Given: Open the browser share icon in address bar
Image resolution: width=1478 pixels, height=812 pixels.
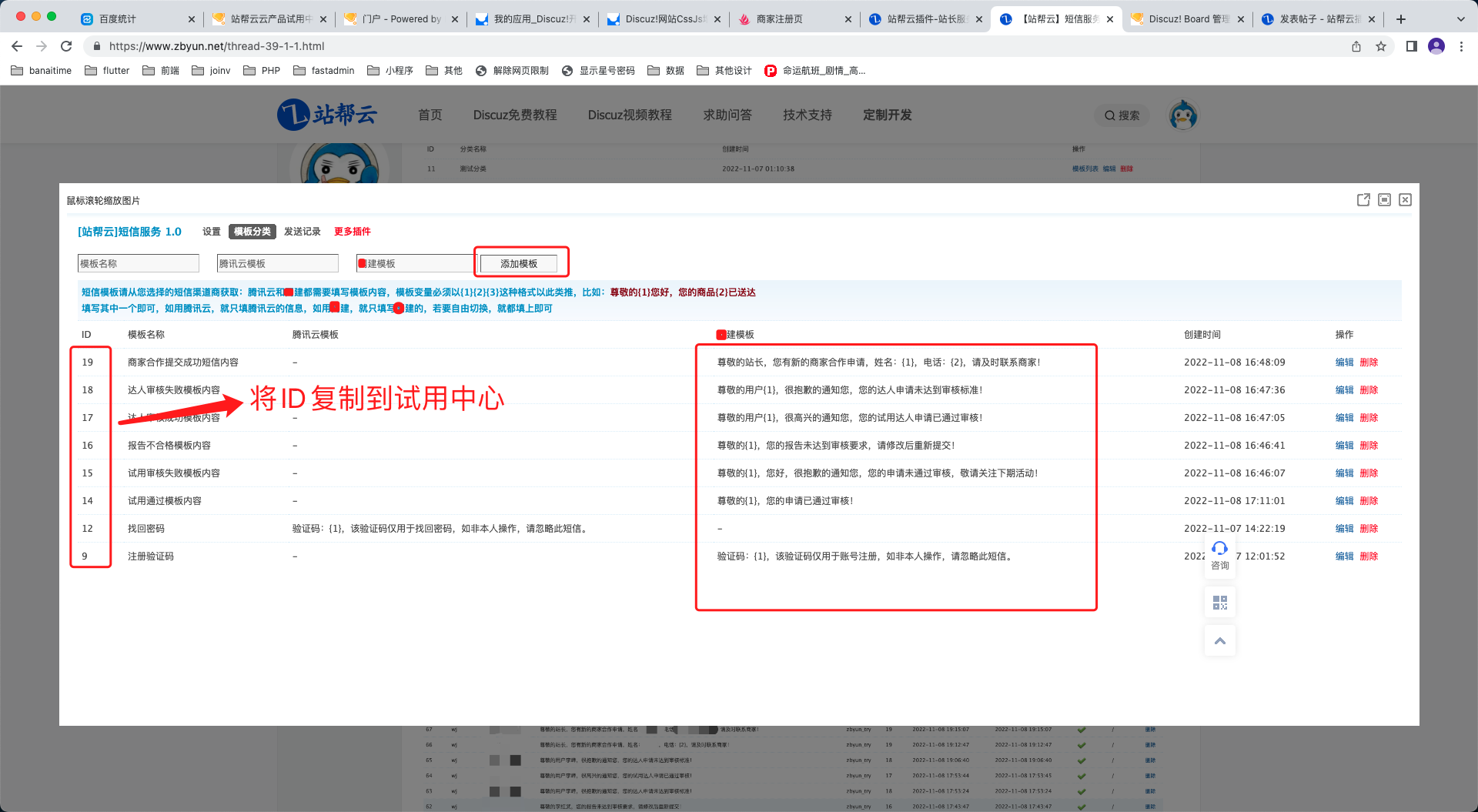Looking at the screenshot, I should (x=1356, y=46).
